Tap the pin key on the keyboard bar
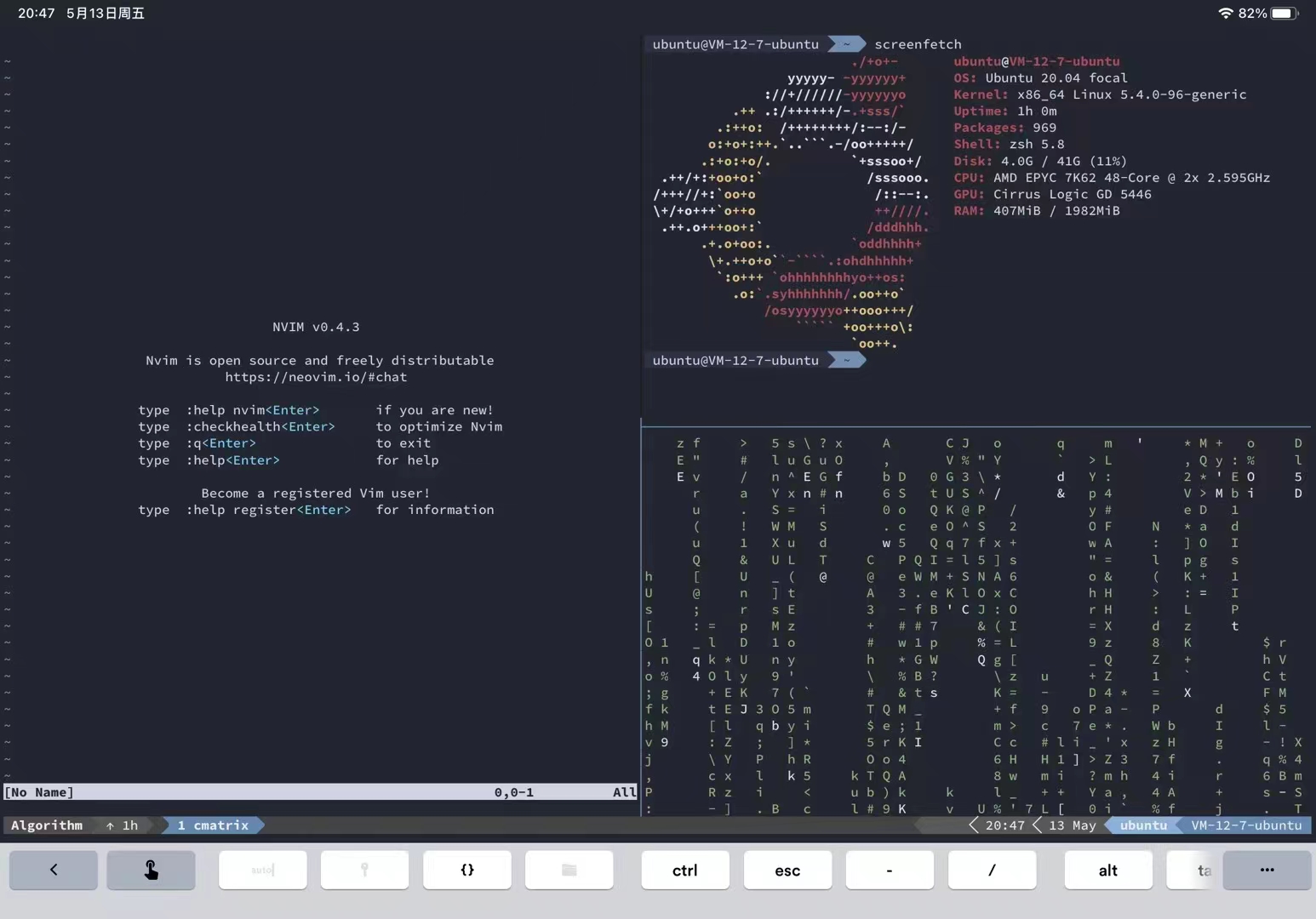1316x919 pixels. click(x=364, y=870)
